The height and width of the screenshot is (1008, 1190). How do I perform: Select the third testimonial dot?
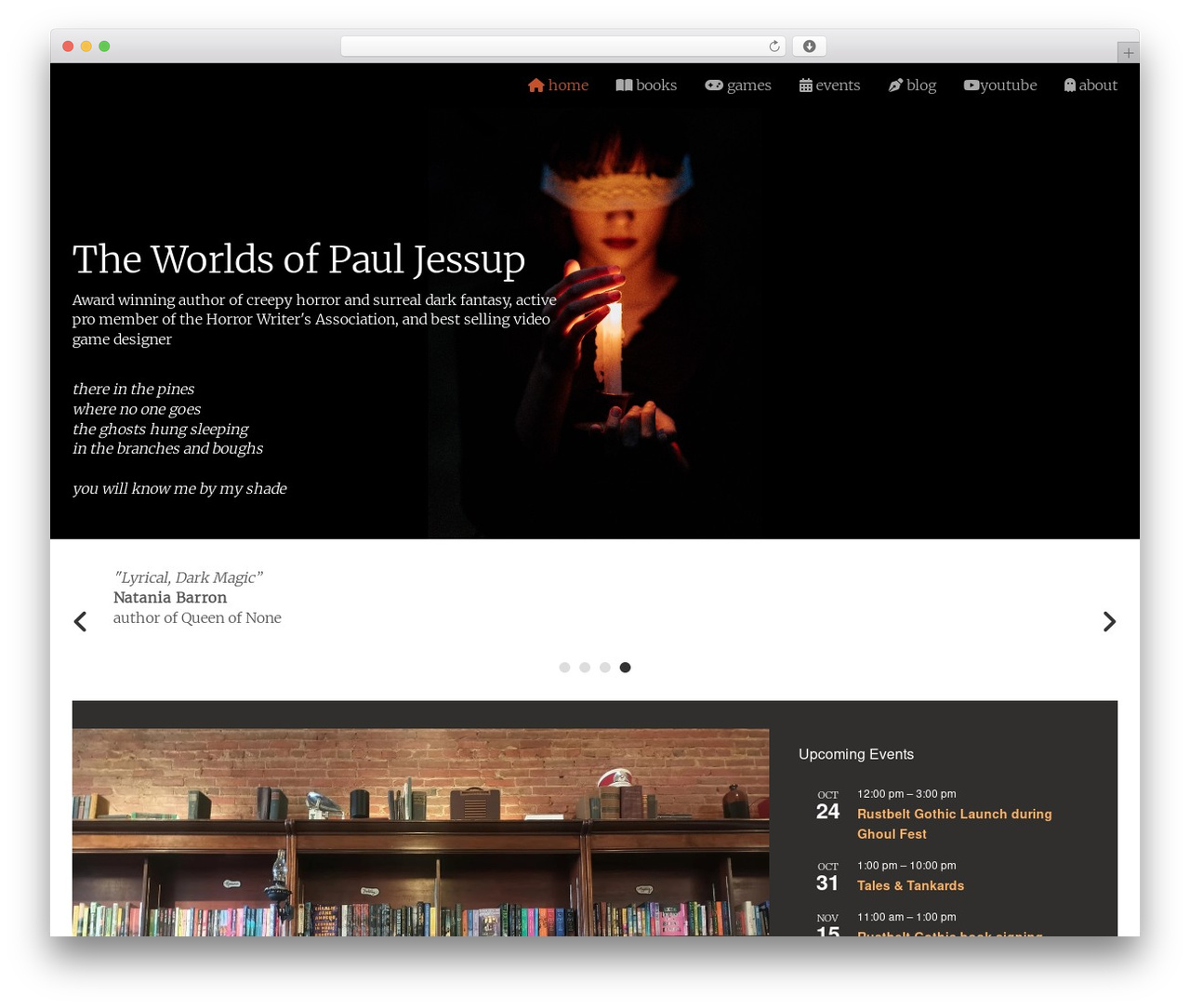click(605, 668)
